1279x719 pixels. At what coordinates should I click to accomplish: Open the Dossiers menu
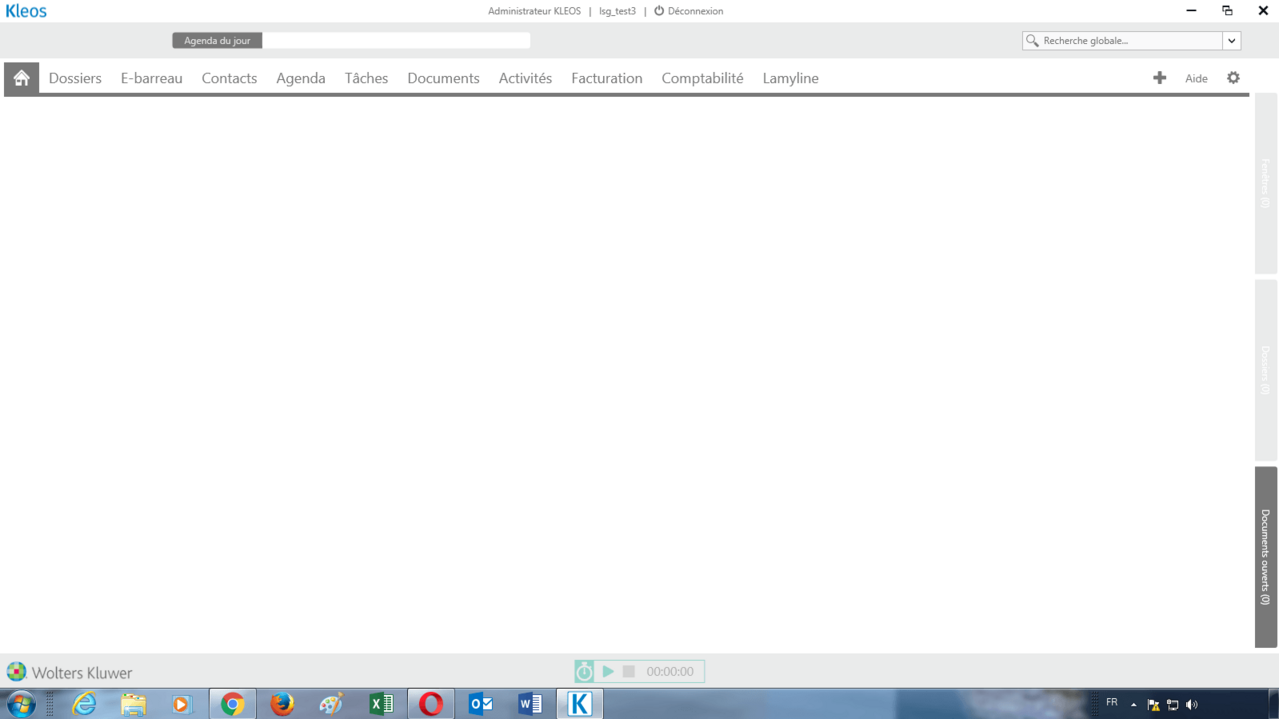[x=75, y=78]
